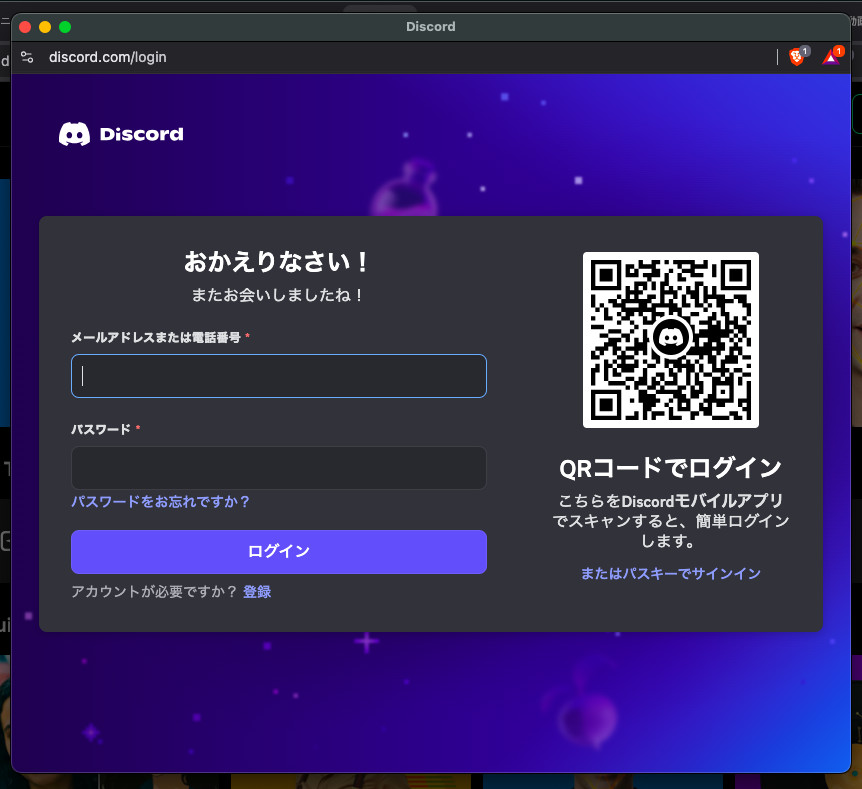The image size is (862, 789).
Task: Click the Discord logo in header
Action: coord(121,134)
